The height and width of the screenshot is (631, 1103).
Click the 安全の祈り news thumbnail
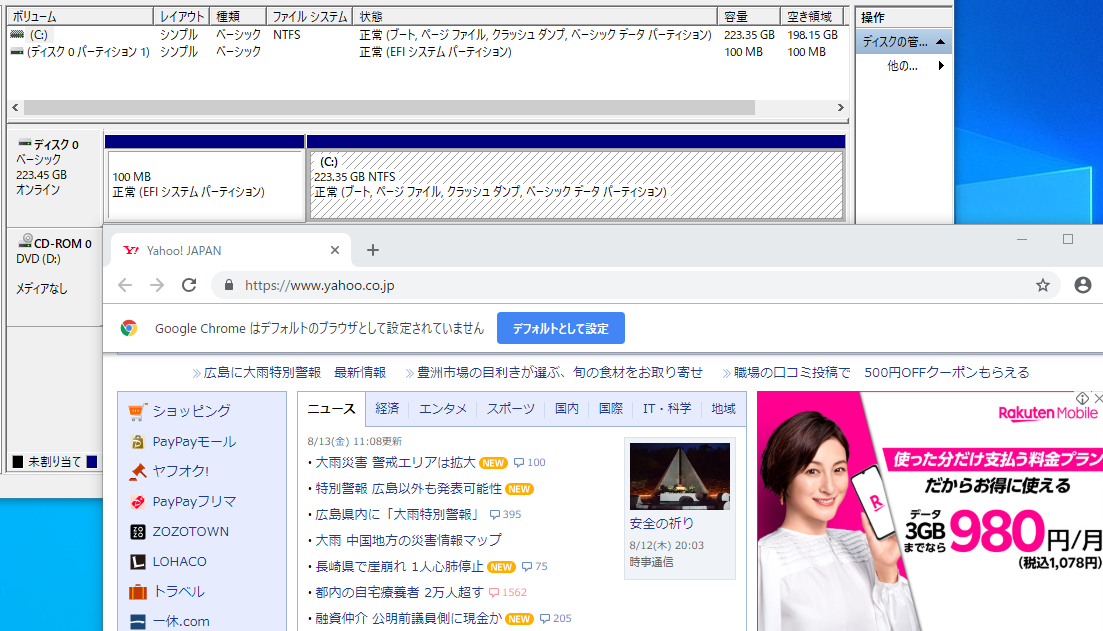680,476
